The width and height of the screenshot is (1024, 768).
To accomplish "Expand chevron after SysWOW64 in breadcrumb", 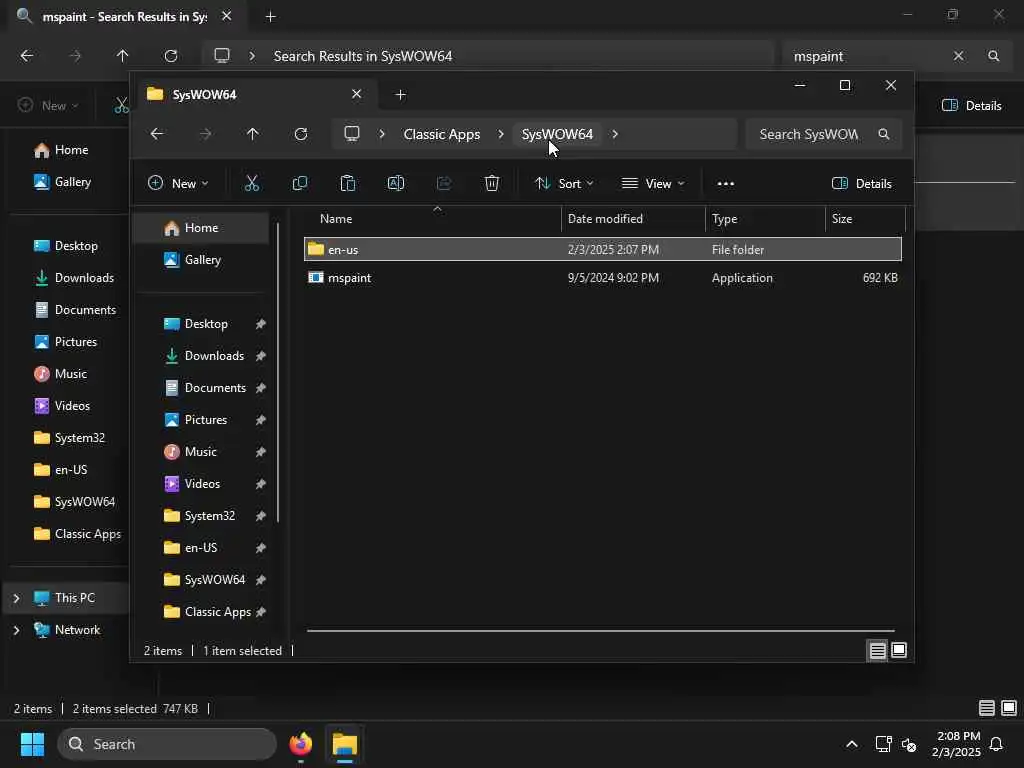I will tap(615, 134).
